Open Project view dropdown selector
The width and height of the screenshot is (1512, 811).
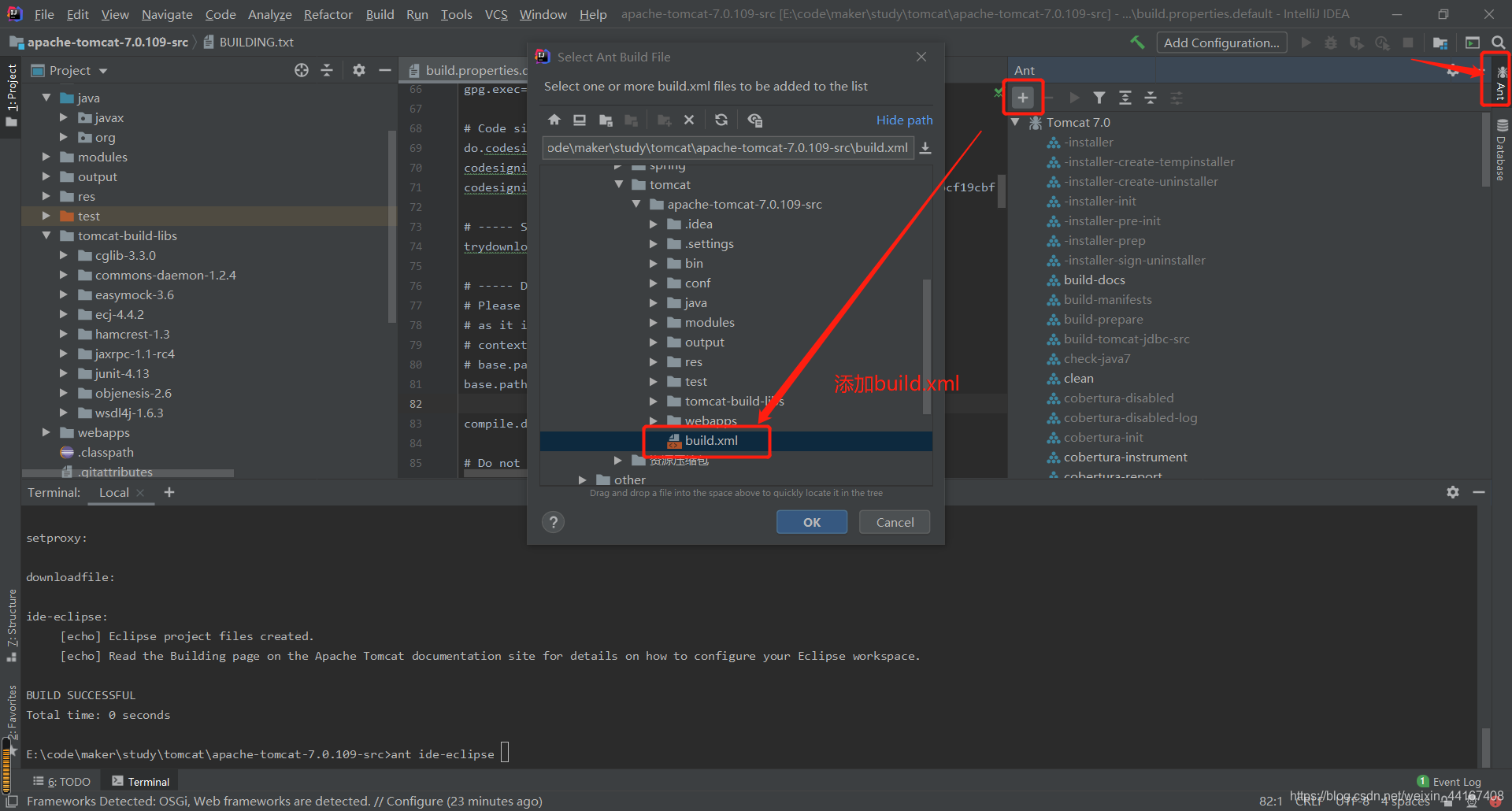click(69, 70)
